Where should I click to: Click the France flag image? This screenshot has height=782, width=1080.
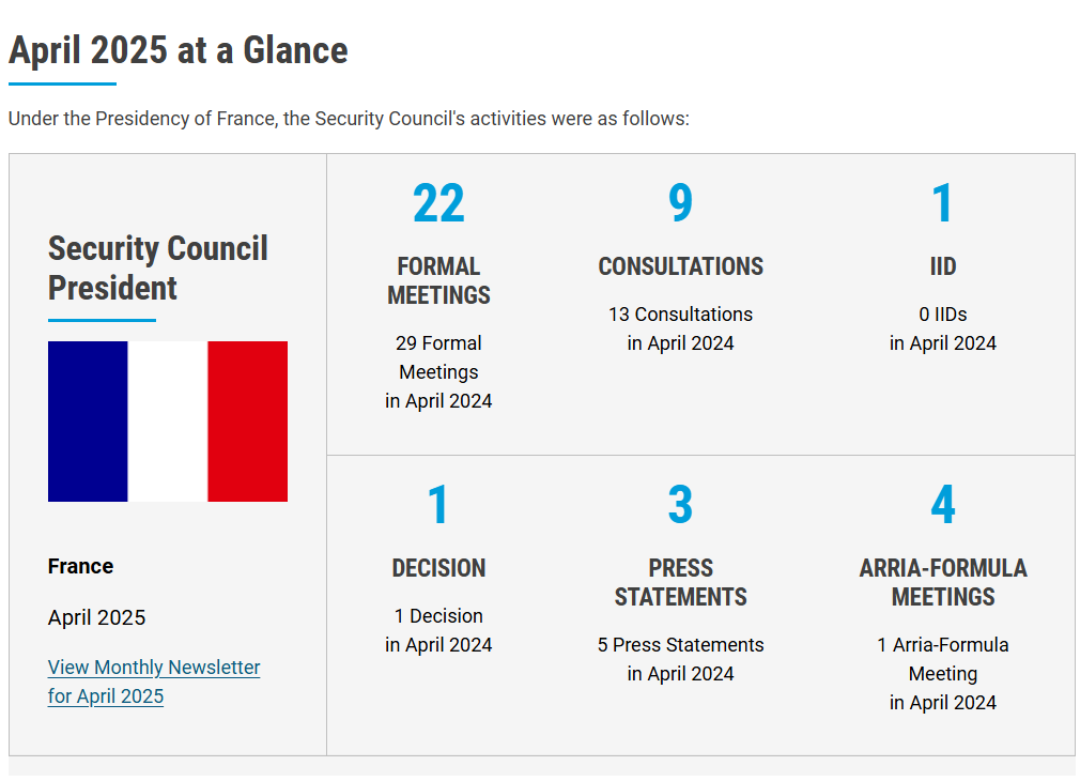[168, 421]
